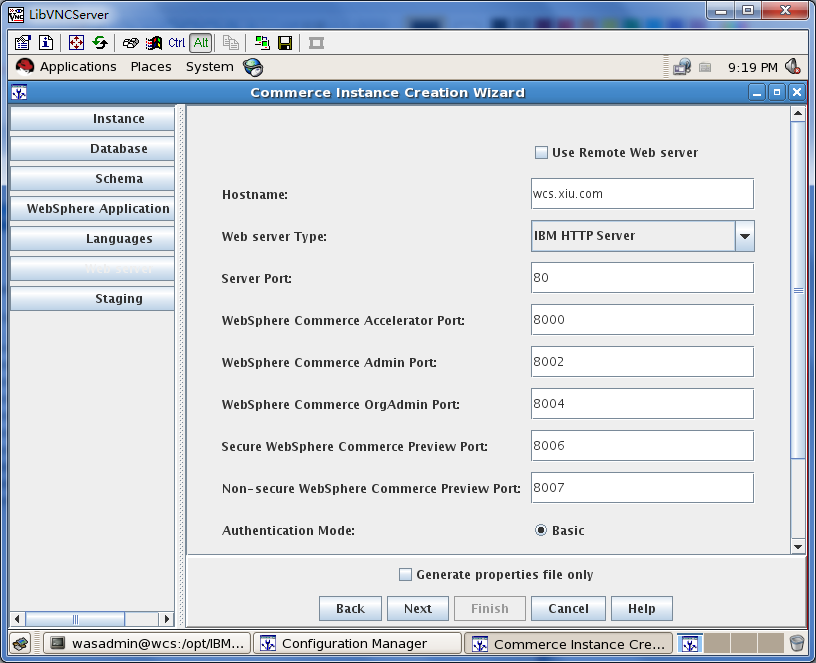
Task: Toggle the Ctrl key button
Action: point(176,43)
